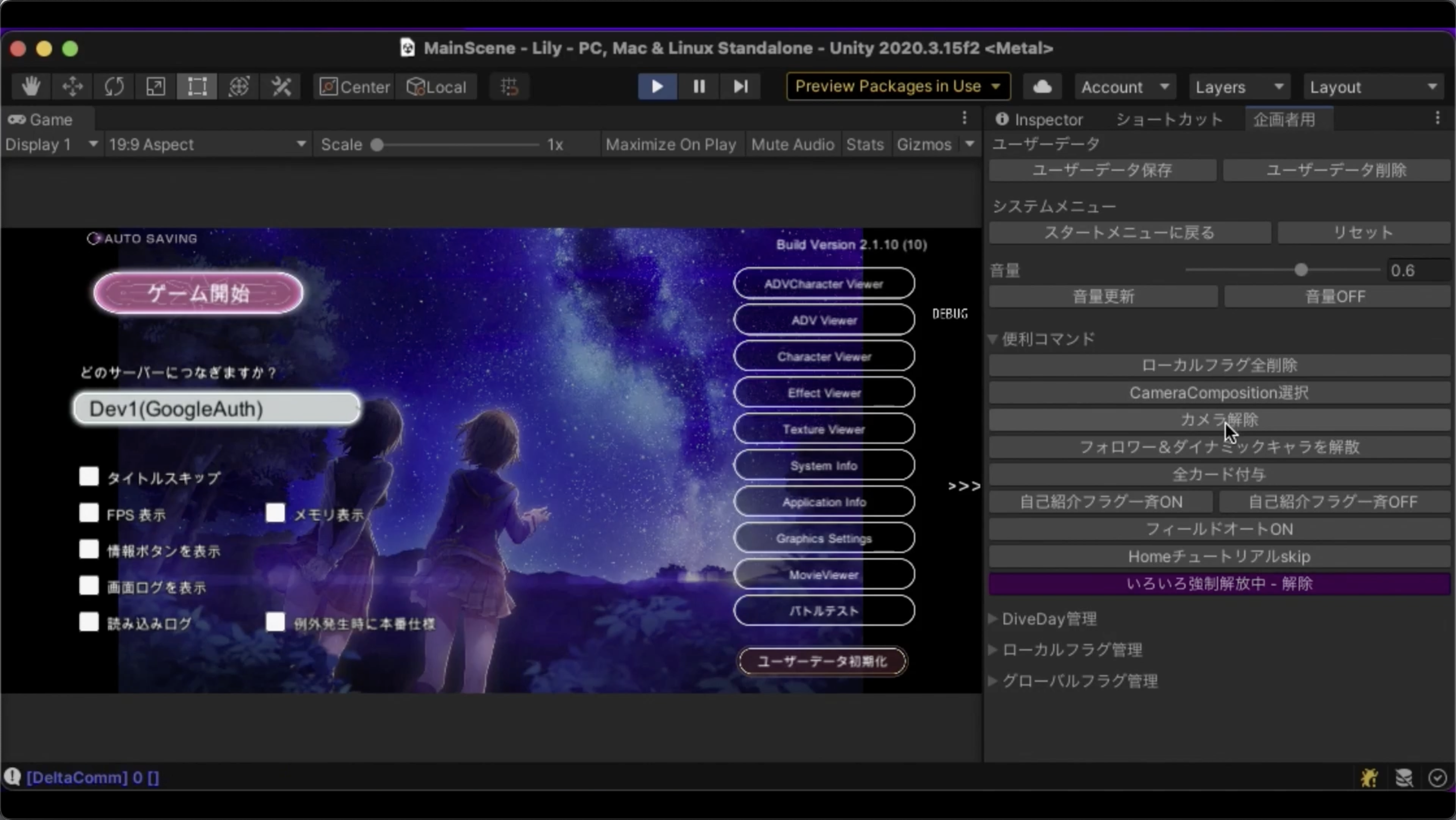Check the メモリ表示 checkbox
Viewport: 1456px width, 820px height.
click(275, 513)
